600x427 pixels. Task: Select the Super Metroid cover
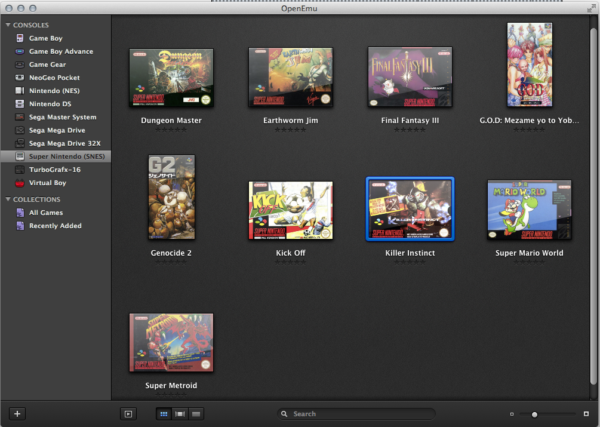coord(171,342)
